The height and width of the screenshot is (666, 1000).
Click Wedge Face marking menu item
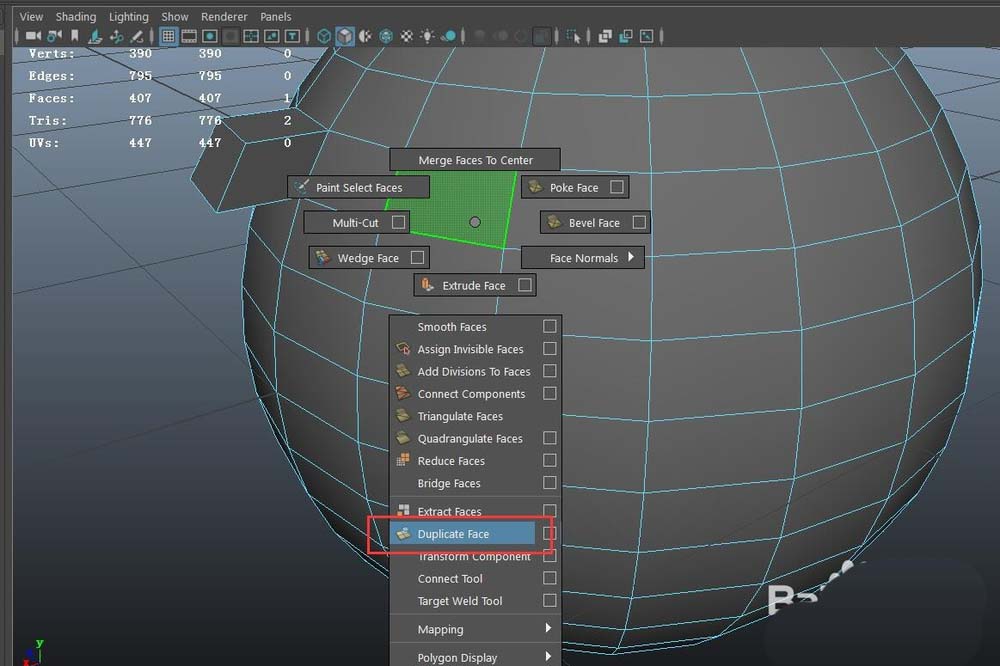(x=368, y=258)
